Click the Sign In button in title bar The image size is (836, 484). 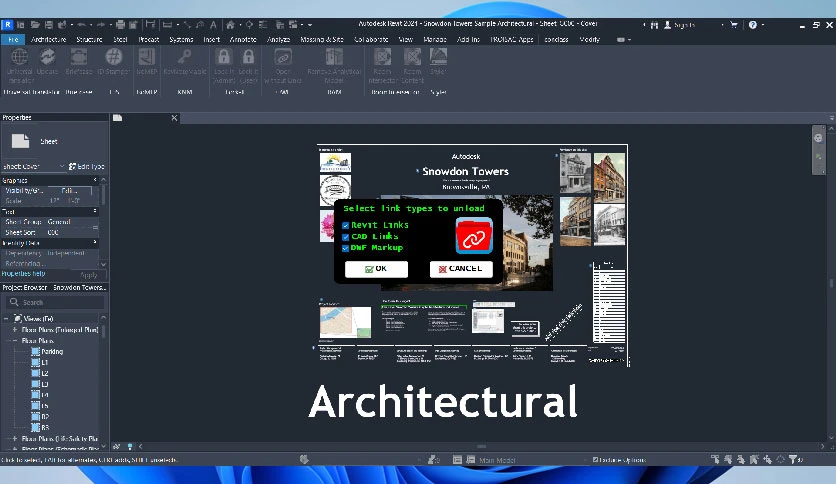[679, 25]
